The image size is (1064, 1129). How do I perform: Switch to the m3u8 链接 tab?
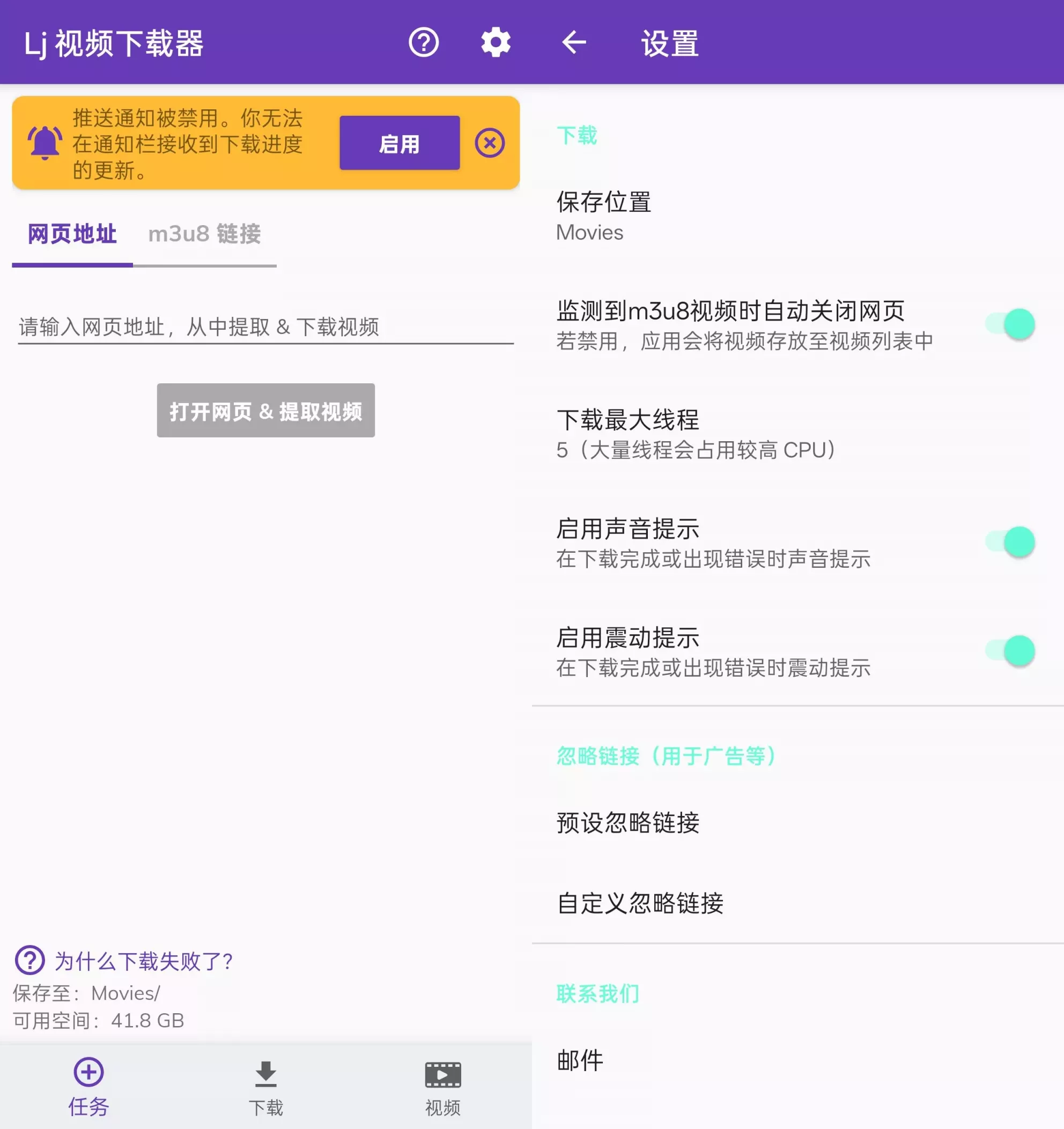tap(204, 234)
